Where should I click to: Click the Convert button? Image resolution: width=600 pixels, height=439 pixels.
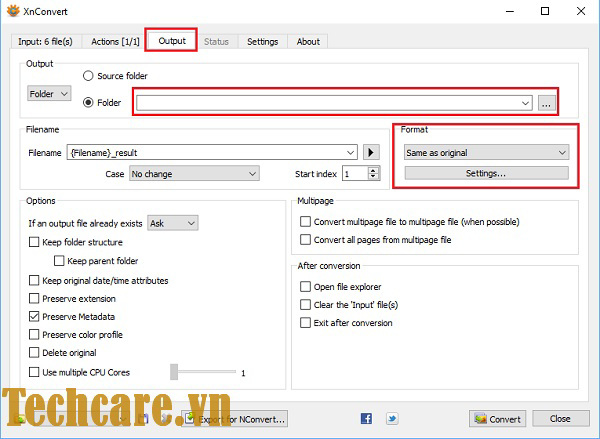pos(497,419)
